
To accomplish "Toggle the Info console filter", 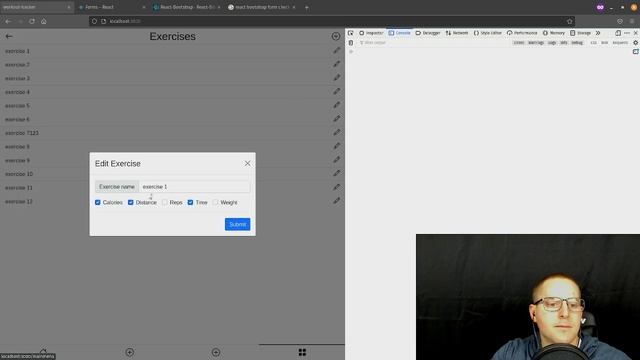I will pos(564,43).
